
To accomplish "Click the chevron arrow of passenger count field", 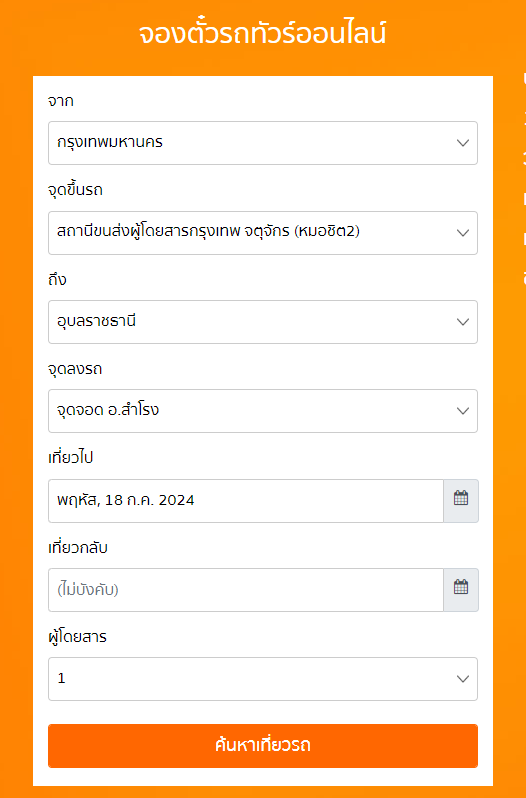I will [x=463, y=679].
